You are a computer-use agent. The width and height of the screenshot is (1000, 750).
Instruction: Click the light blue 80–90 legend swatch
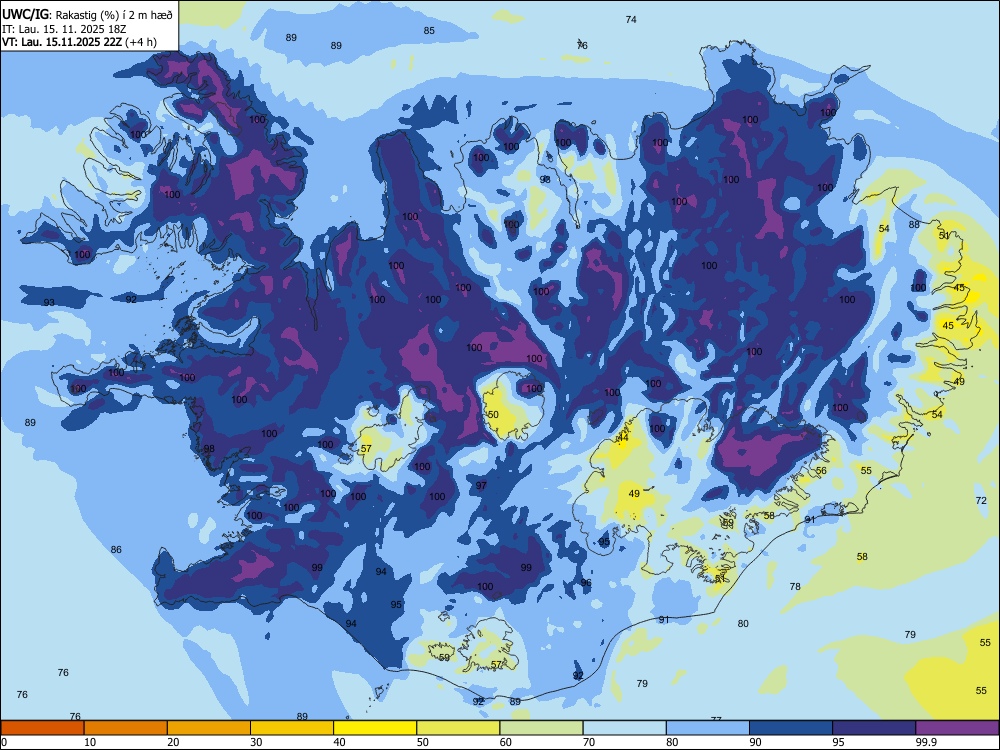[708, 728]
